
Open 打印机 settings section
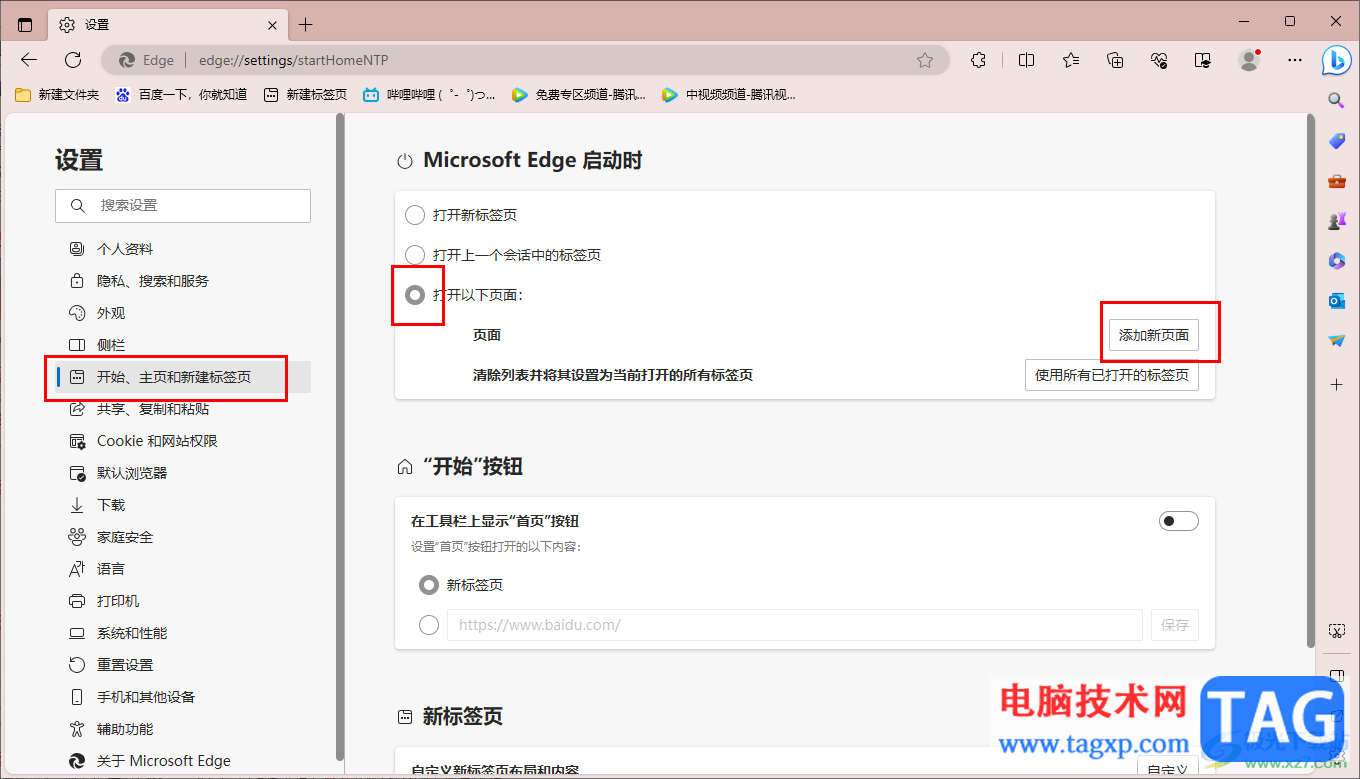coord(183,601)
